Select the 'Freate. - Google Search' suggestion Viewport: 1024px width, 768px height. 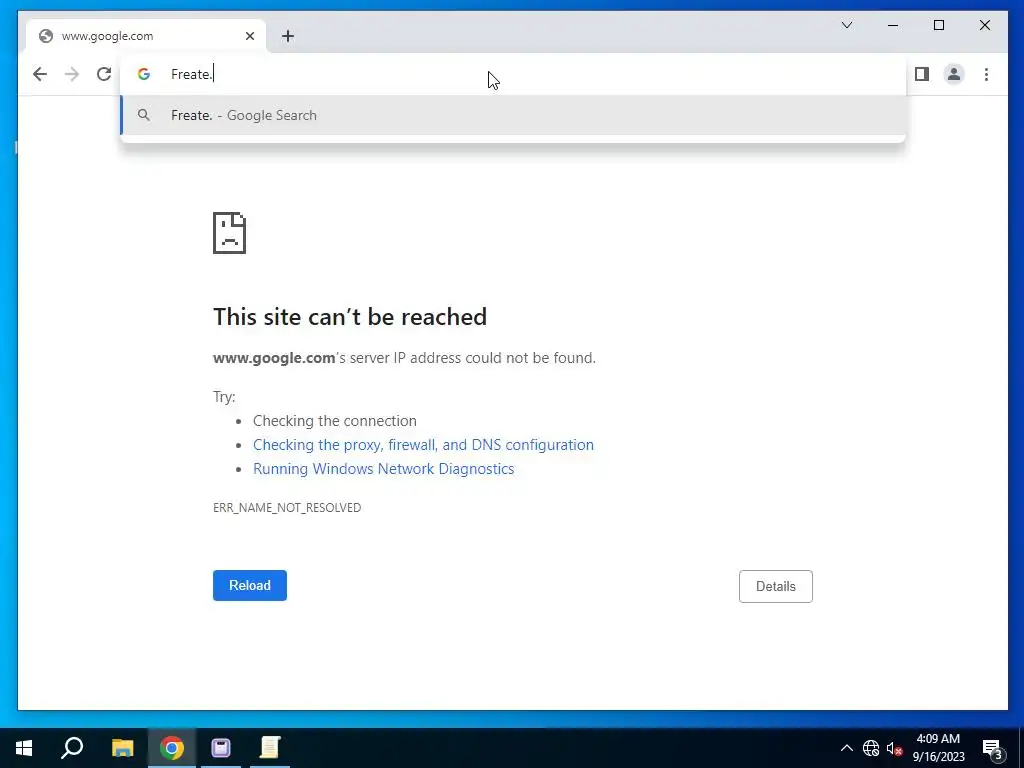coord(513,115)
